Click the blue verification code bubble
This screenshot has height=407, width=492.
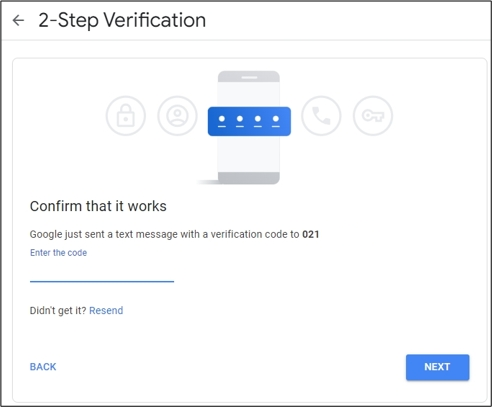(x=249, y=121)
